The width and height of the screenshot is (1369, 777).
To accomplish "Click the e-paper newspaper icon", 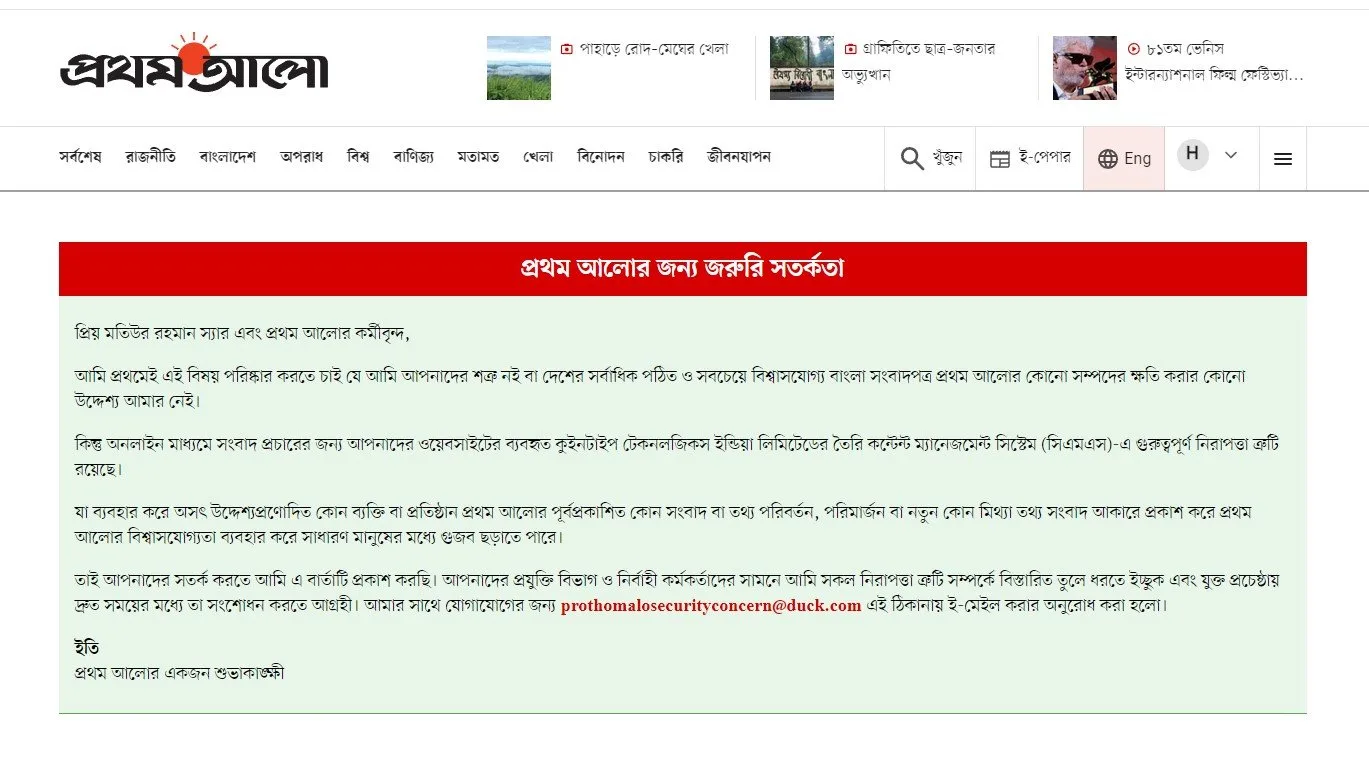I will tap(999, 159).
